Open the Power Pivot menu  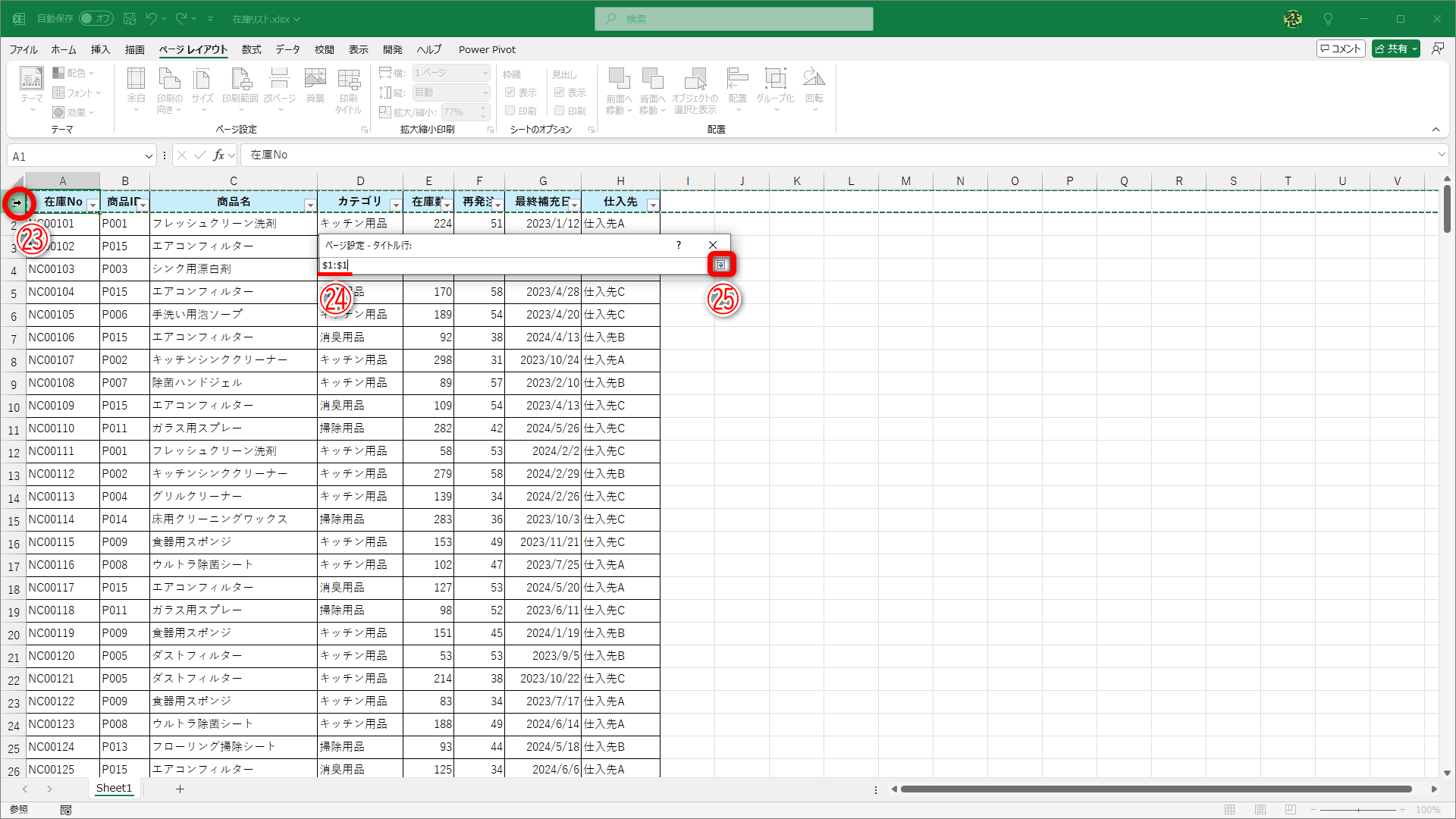click(x=487, y=49)
